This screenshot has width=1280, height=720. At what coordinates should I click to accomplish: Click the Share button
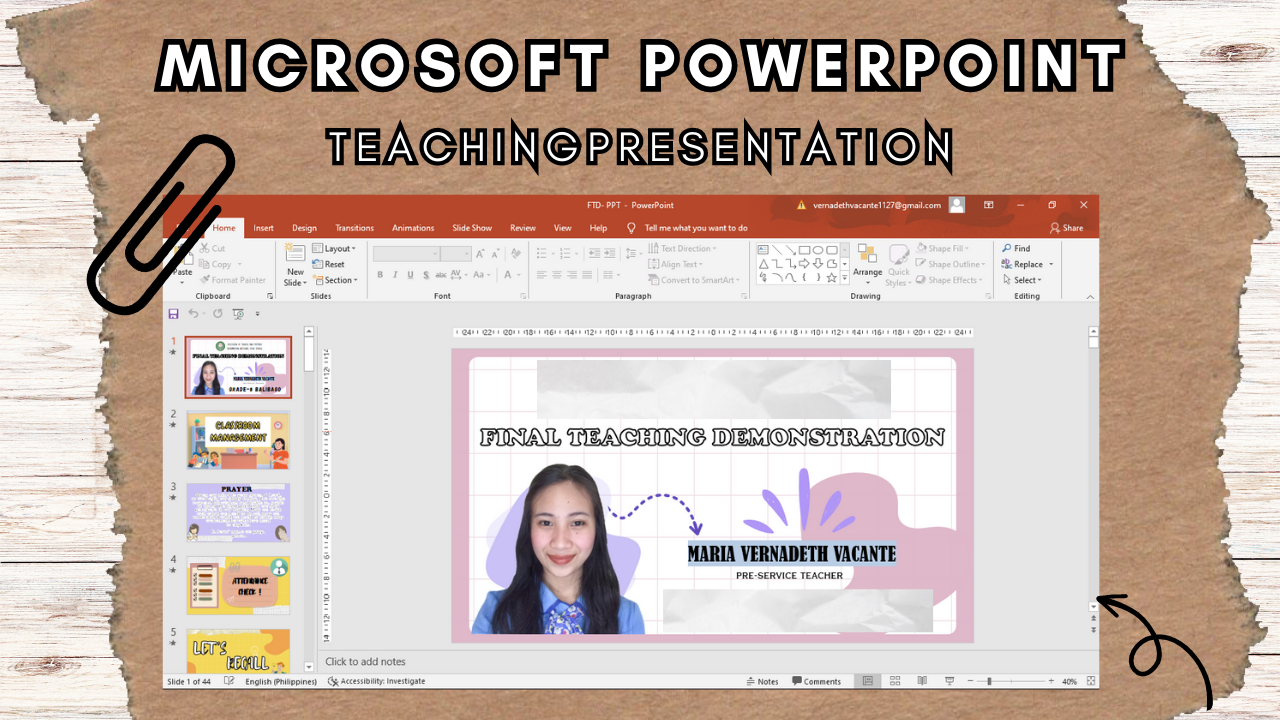click(1066, 228)
